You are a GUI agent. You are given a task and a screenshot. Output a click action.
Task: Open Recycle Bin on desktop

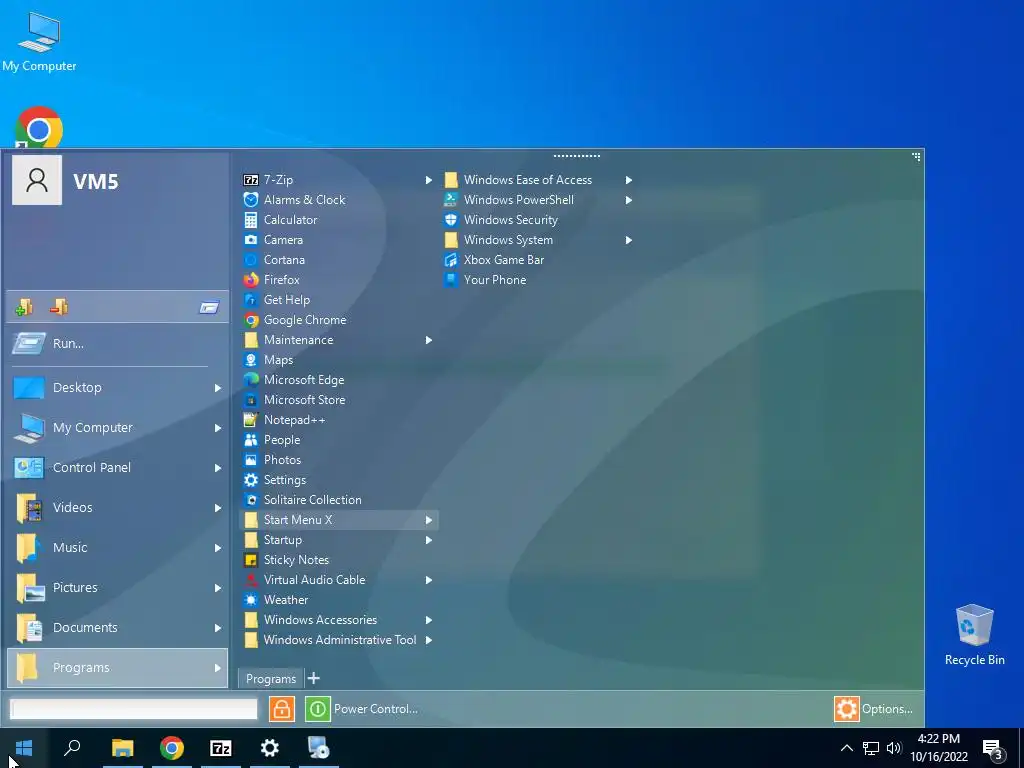coord(974,635)
